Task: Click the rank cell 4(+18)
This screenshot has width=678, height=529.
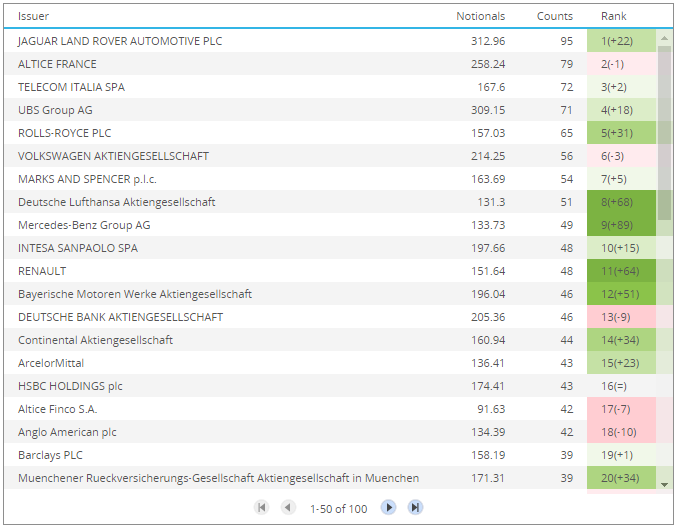Action: point(621,110)
